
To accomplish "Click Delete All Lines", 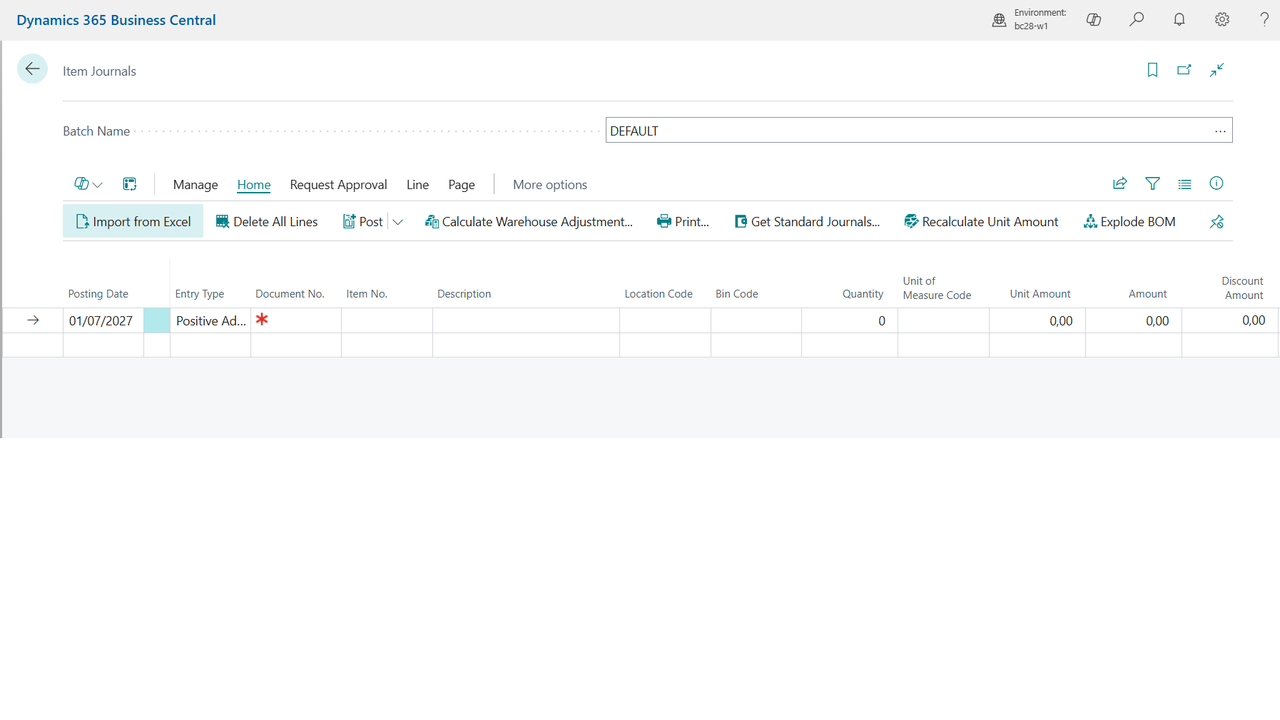I will click(x=267, y=222).
